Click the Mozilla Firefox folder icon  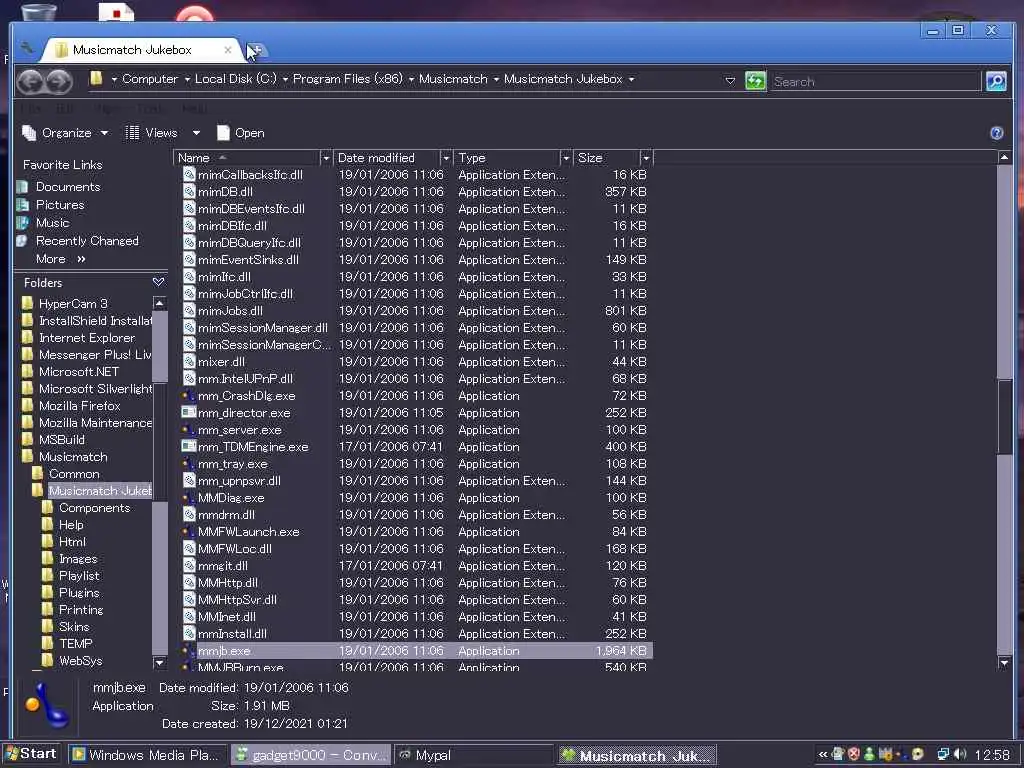tap(27, 406)
